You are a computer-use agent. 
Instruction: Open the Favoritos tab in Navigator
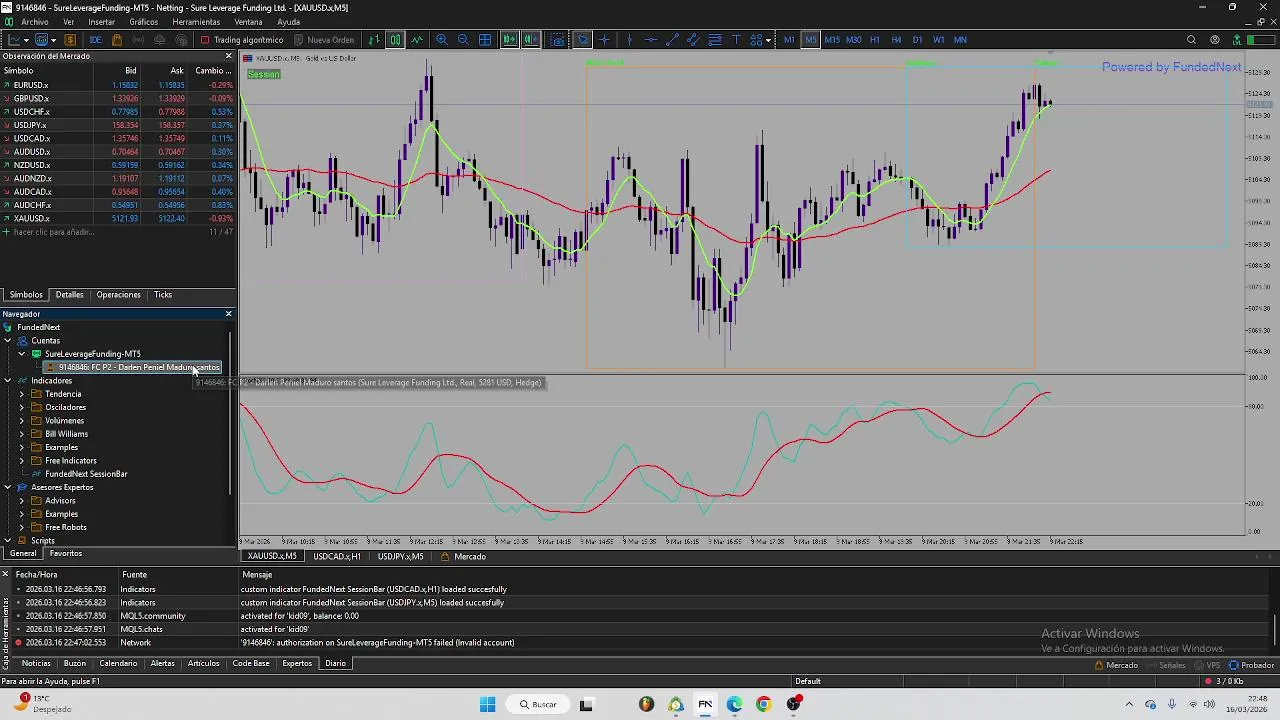click(x=66, y=554)
